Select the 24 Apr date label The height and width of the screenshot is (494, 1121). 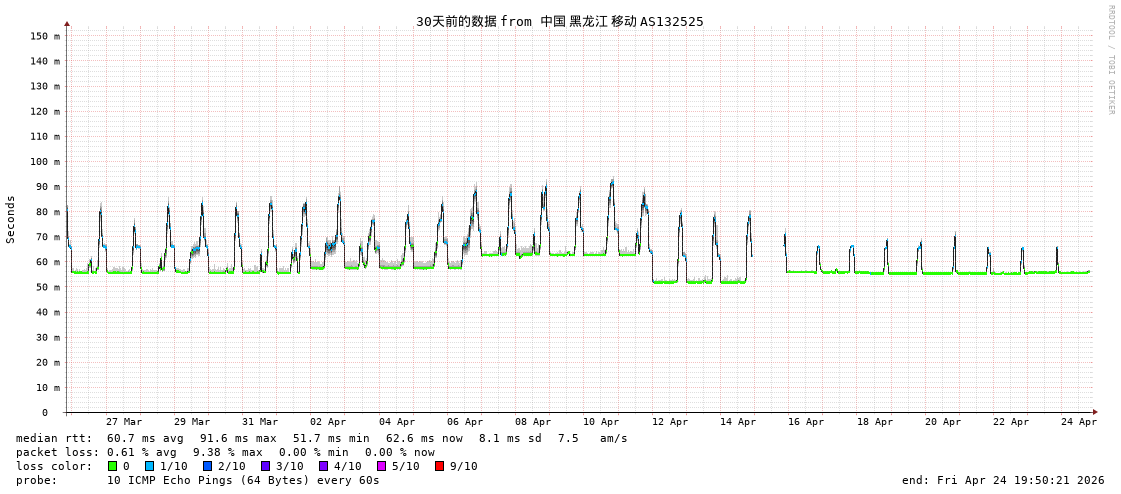[1079, 422]
